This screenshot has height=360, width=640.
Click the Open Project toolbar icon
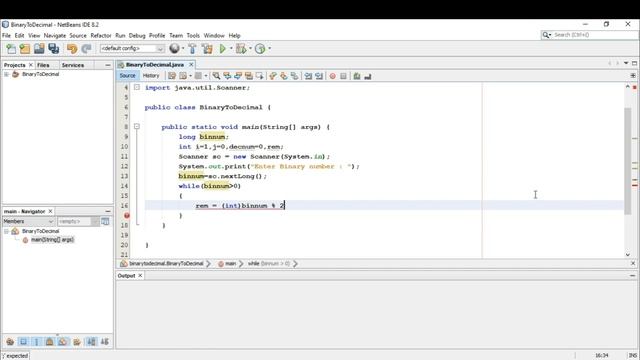point(39,49)
